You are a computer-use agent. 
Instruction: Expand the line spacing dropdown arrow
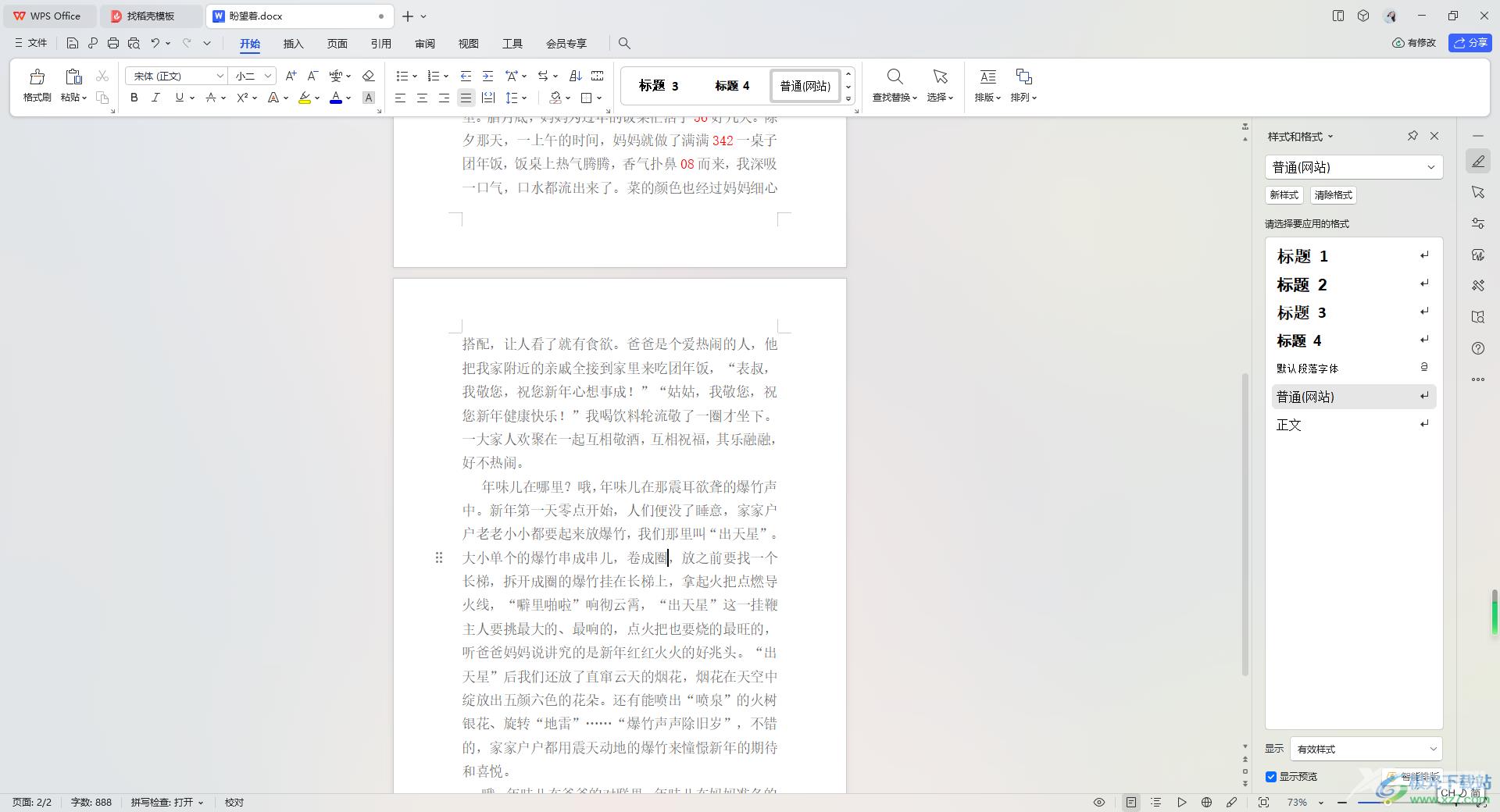click(x=524, y=98)
